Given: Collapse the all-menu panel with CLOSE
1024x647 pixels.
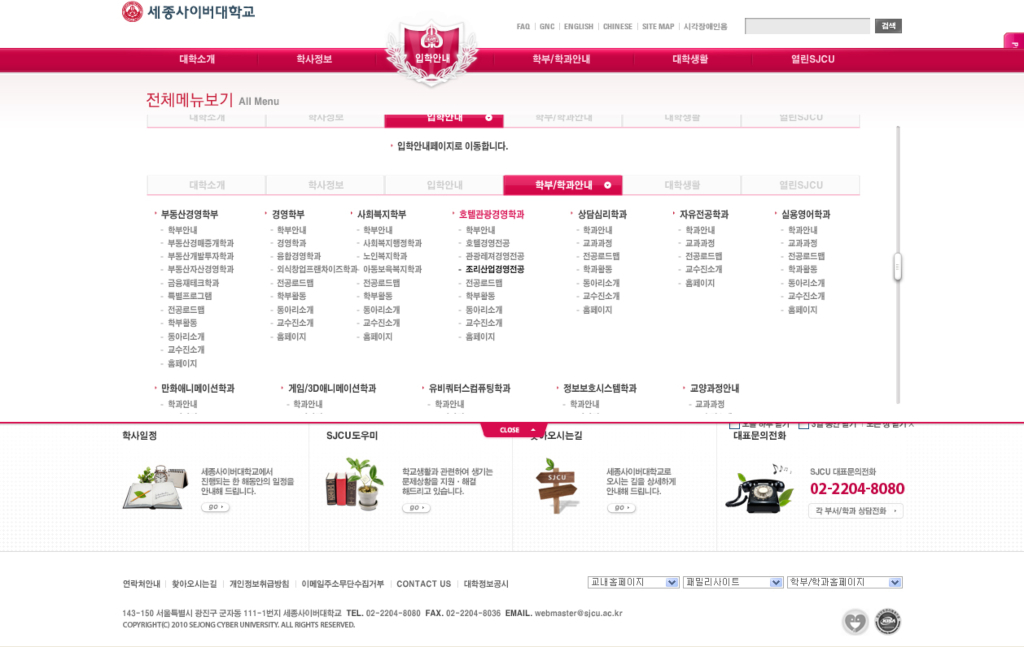Looking at the screenshot, I should (x=514, y=430).
